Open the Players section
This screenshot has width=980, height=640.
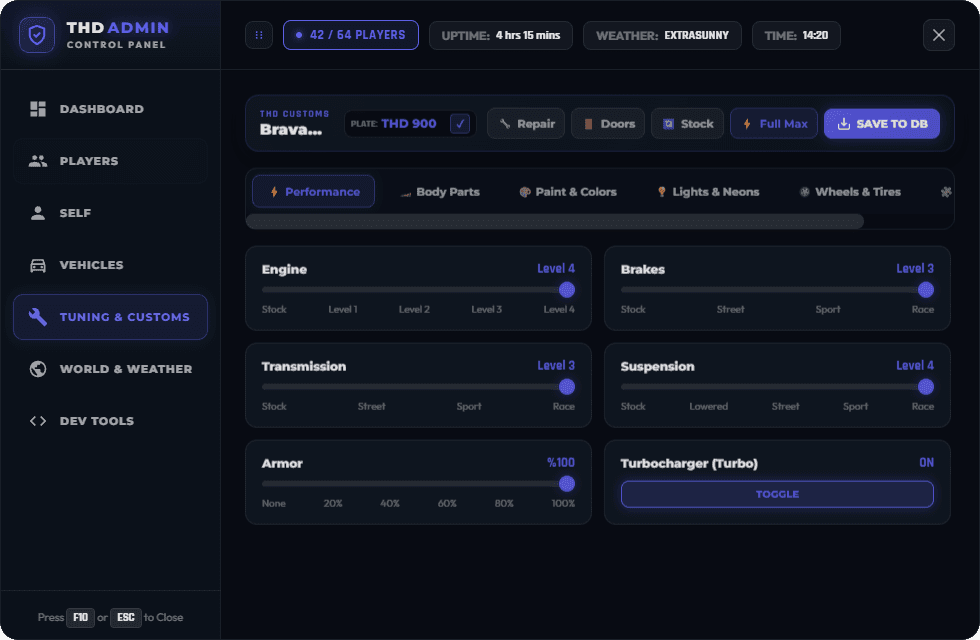click(x=111, y=161)
